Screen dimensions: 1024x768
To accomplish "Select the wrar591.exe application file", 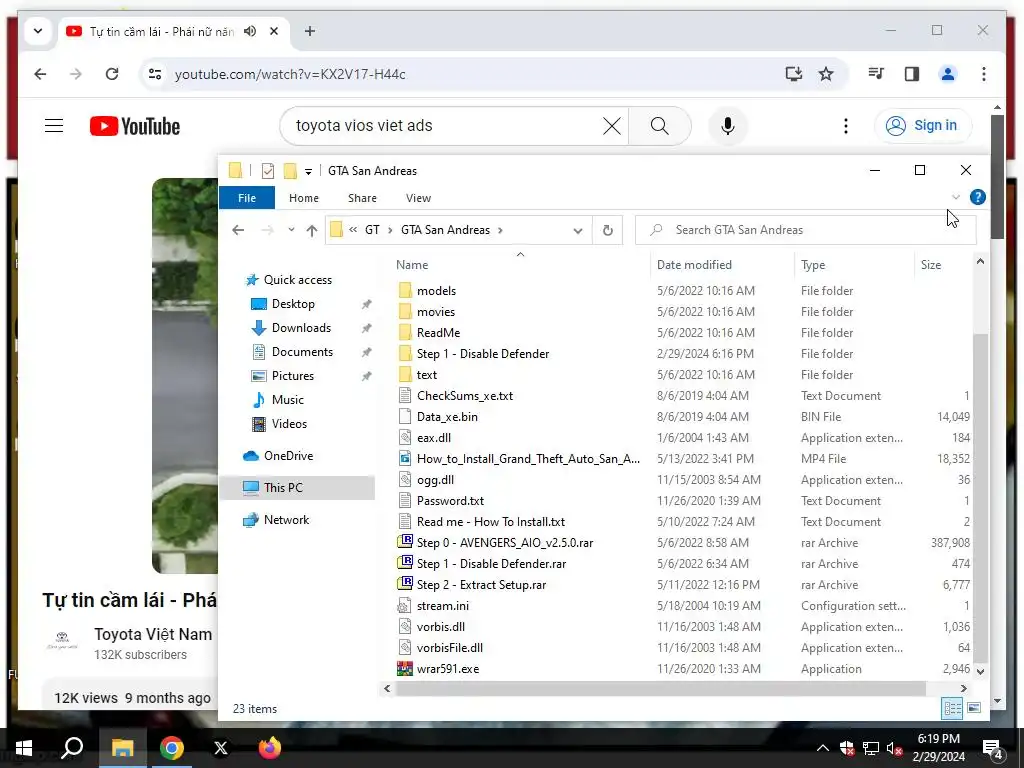I will tap(448, 669).
